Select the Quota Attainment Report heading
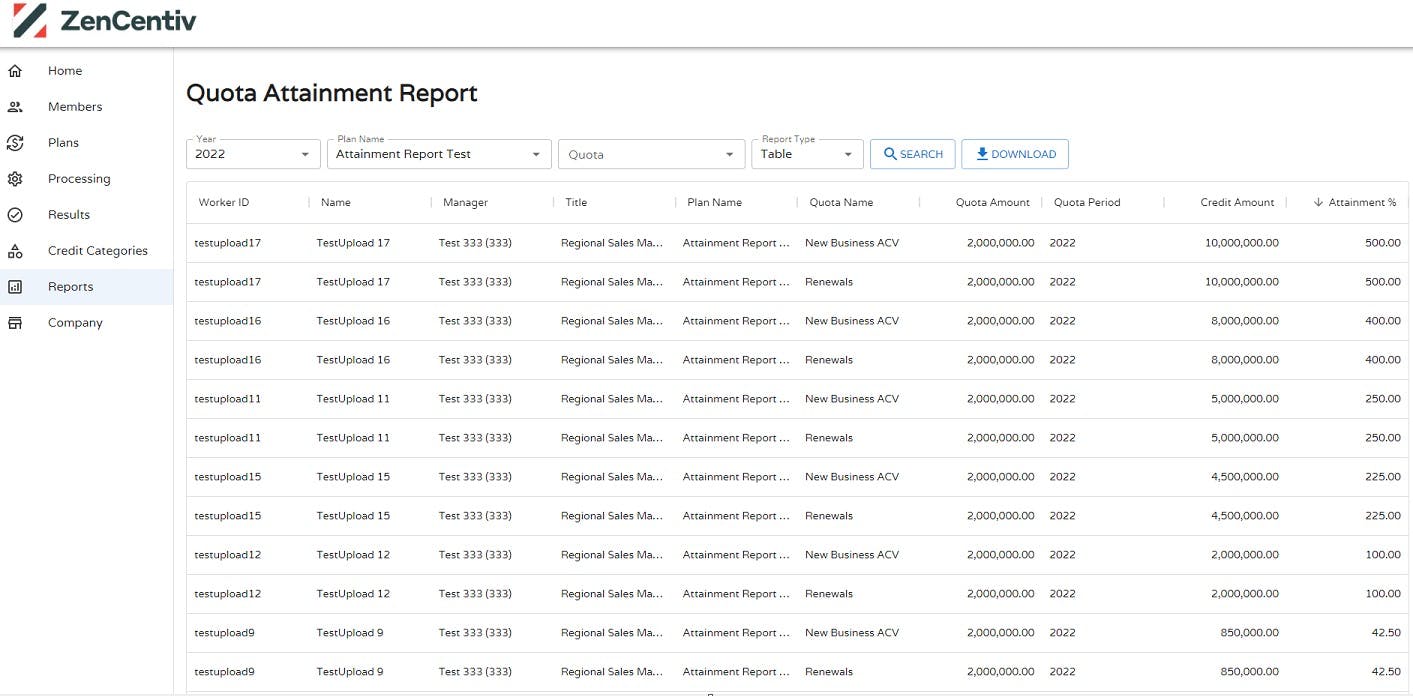 tap(332, 93)
